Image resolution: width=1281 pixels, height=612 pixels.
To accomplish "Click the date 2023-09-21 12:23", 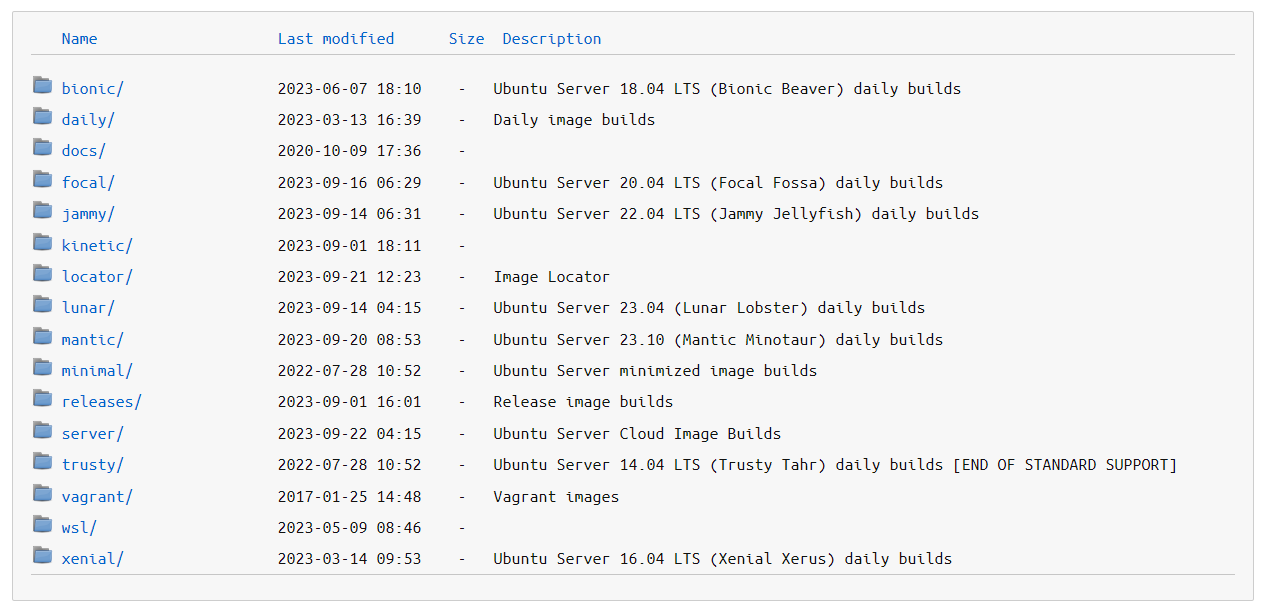I will click(350, 277).
